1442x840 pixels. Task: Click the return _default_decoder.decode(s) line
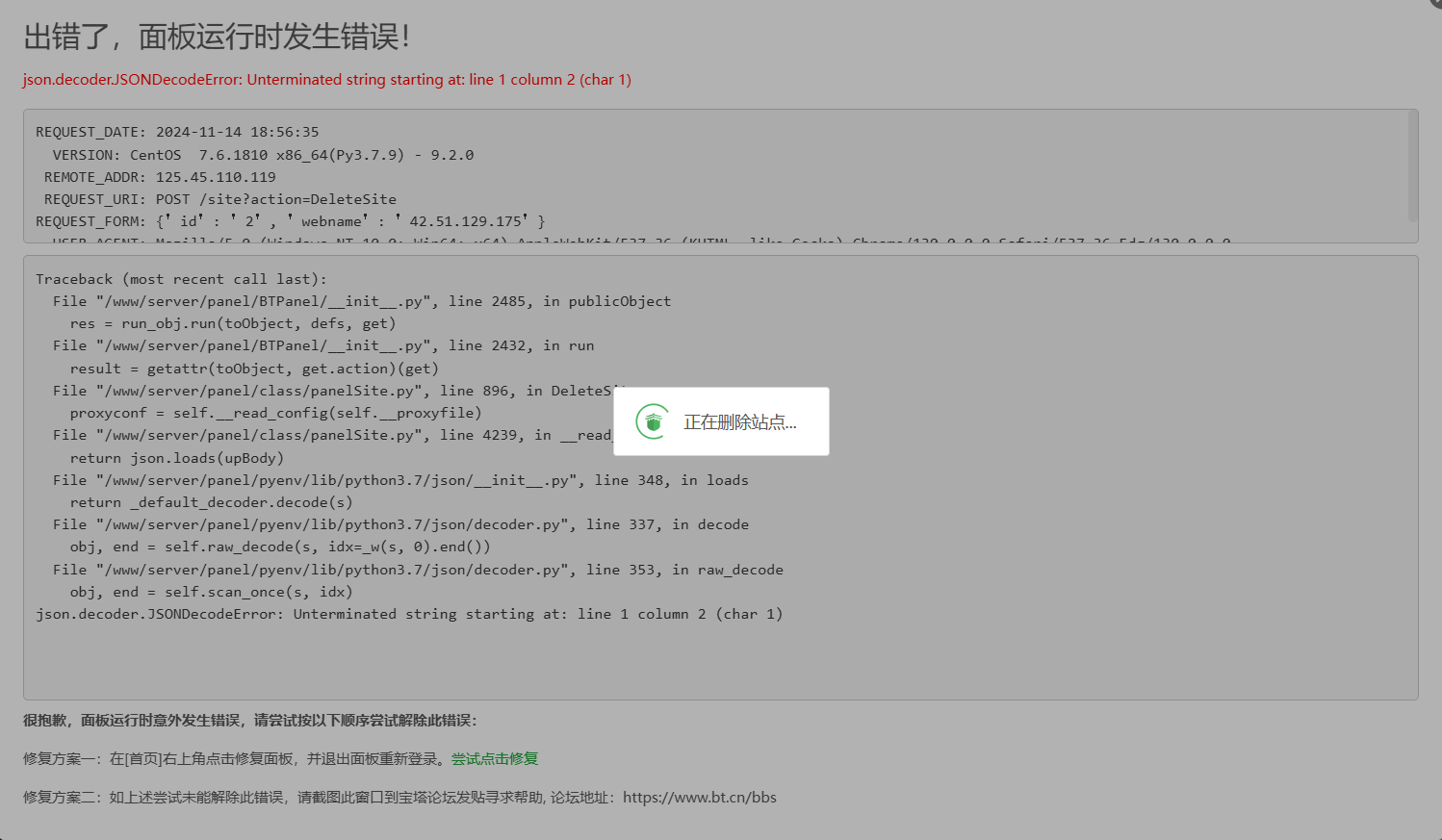(x=212, y=502)
